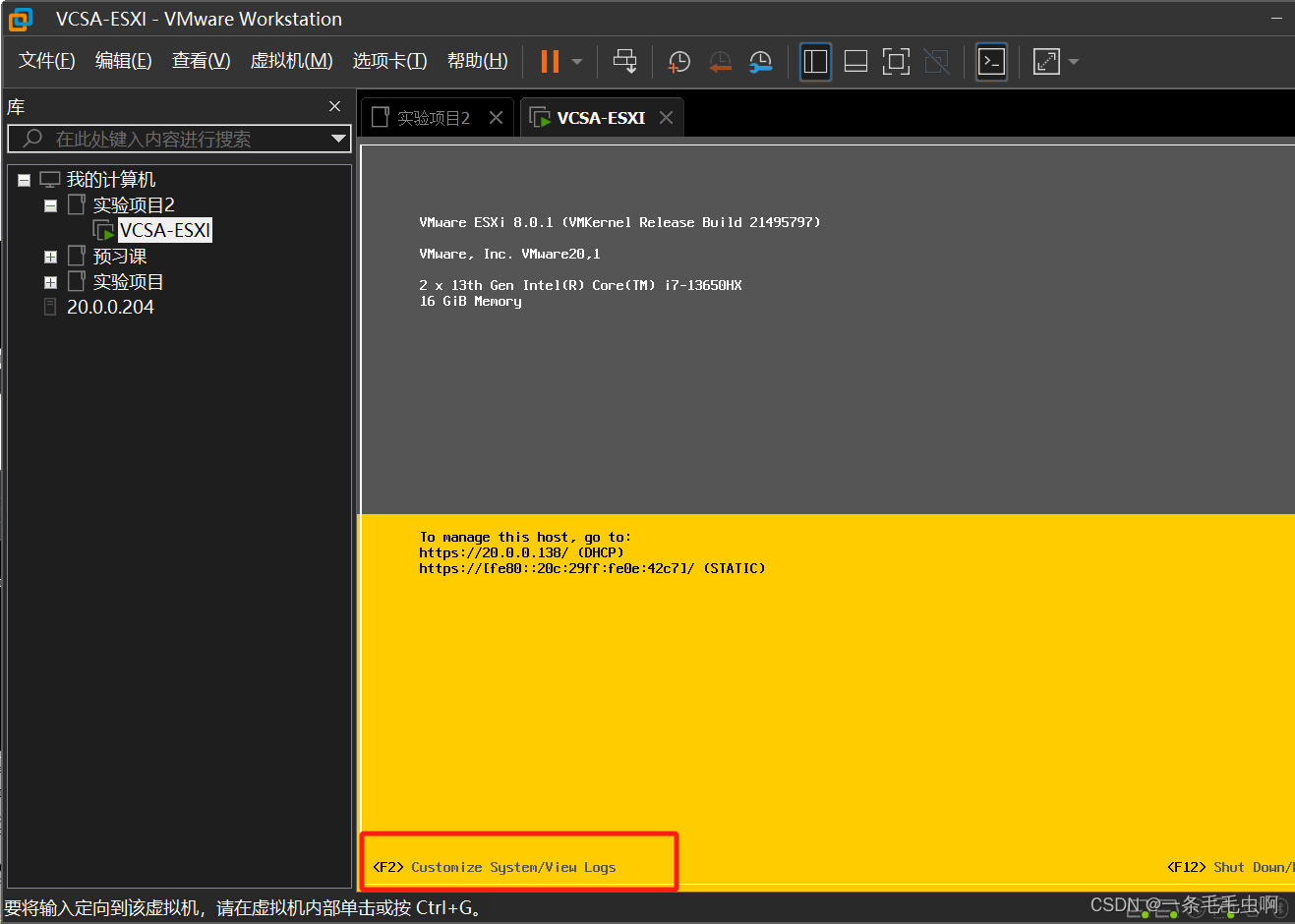Send Ctrl+Alt+Del to the guest
1295x924 pixels.
[625, 61]
